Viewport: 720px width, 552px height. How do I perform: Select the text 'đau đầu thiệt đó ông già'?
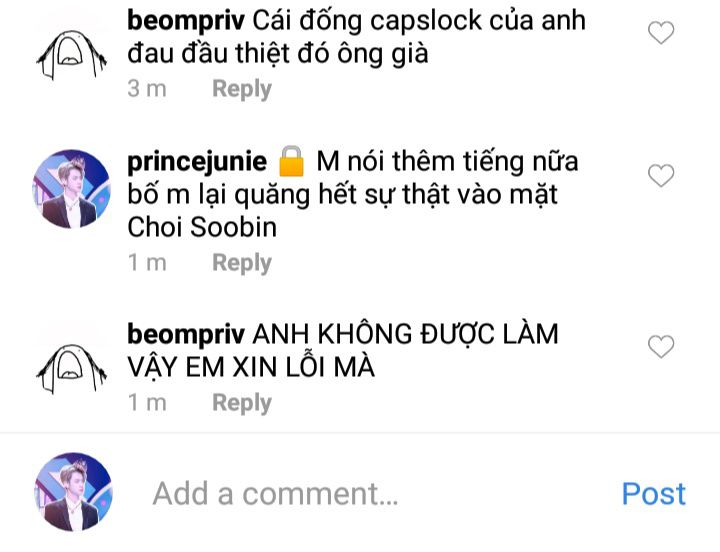point(278,53)
